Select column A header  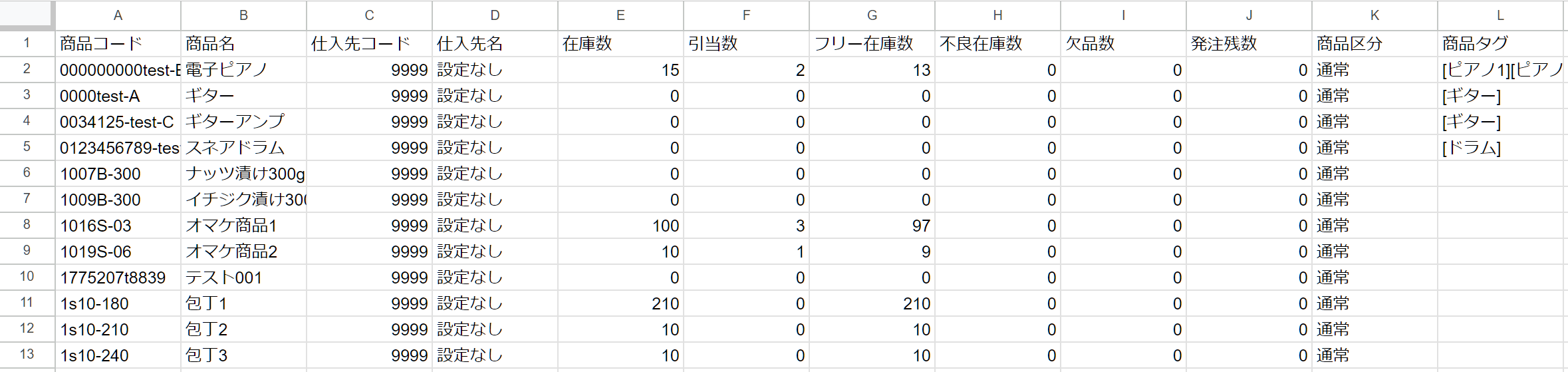click(118, 15)
